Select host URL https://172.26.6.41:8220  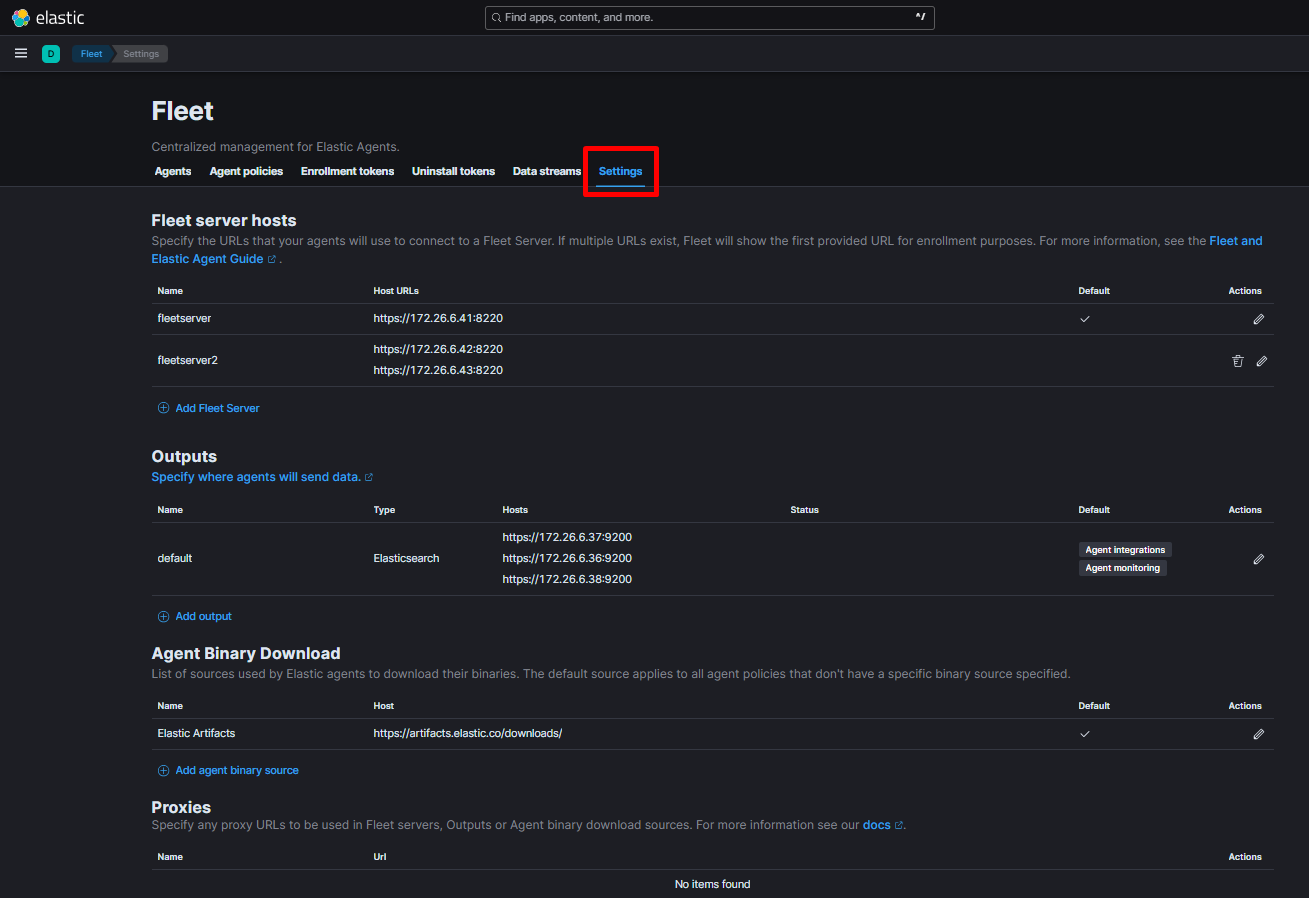tap(438, 319)
